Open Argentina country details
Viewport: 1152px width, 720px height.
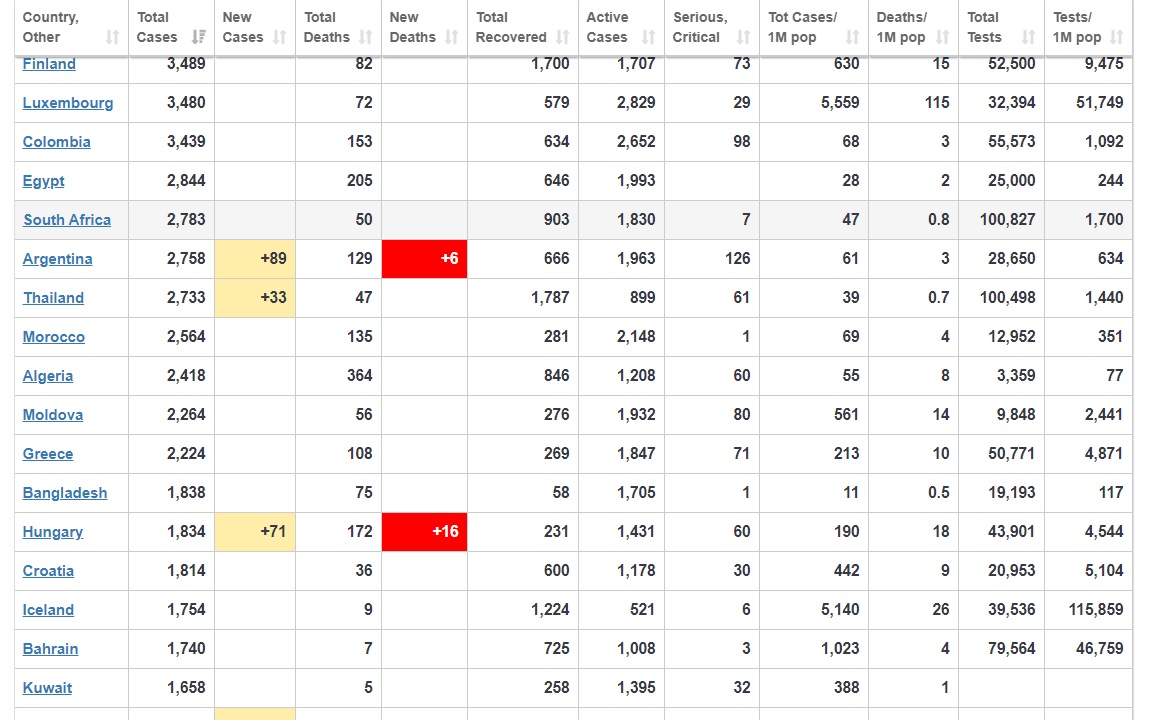pos(57,259)
